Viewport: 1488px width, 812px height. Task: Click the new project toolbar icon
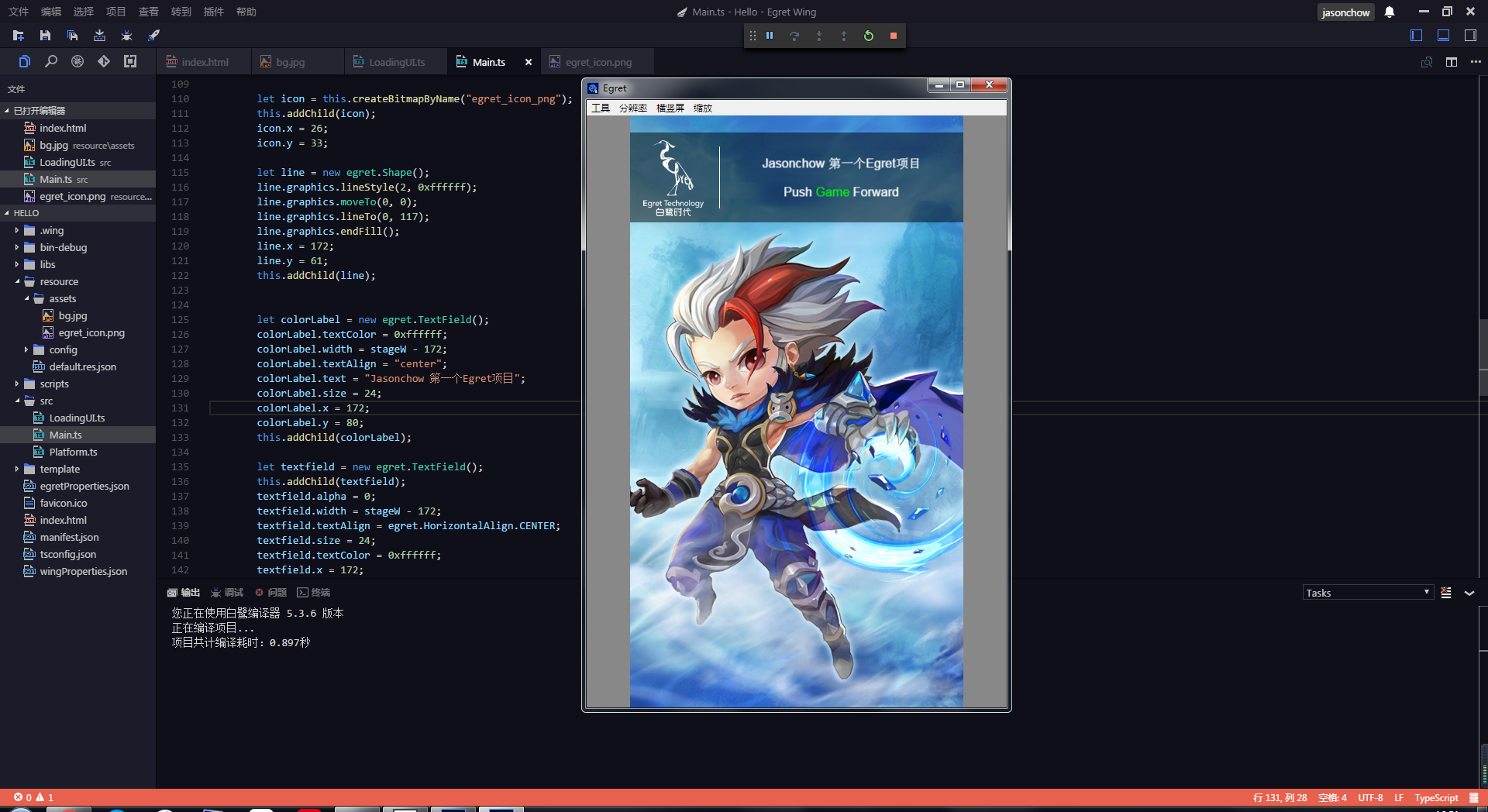tap(19, 36)
